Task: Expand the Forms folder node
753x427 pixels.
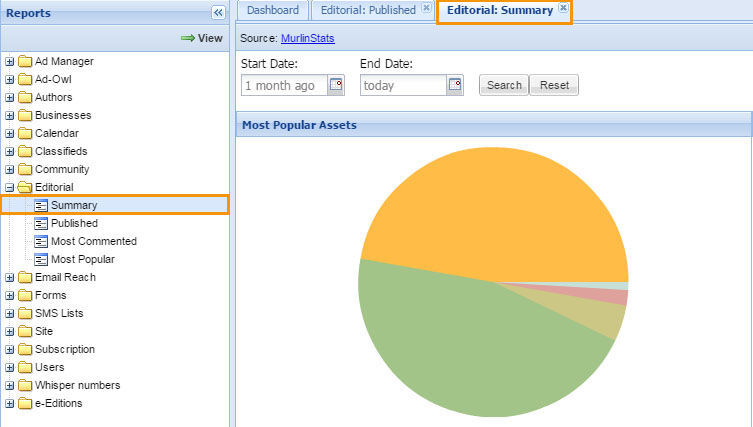Action: (x=10, y=295)
